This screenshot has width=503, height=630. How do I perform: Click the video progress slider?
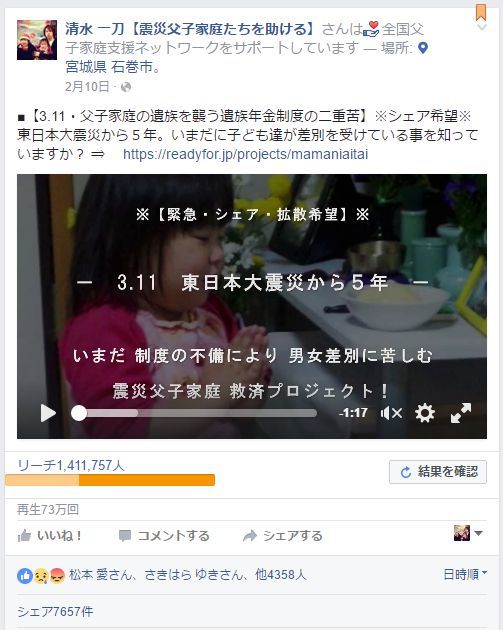tap(194, 413)
